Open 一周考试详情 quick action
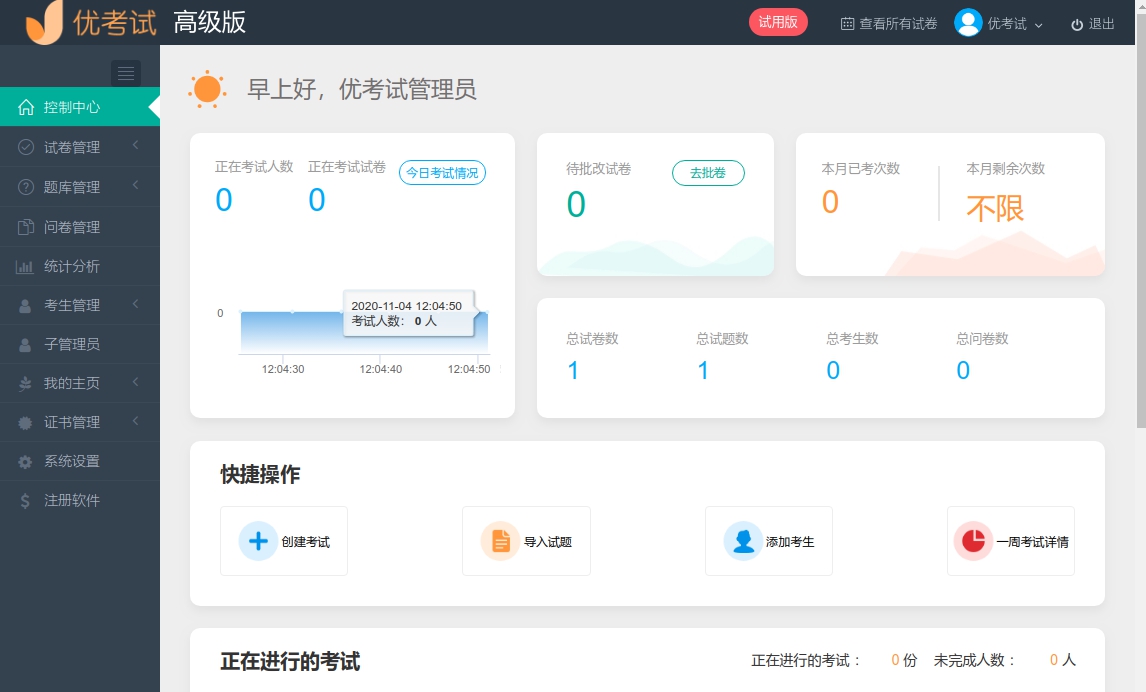This screenshot has width=1146, height=692. 1010,541
